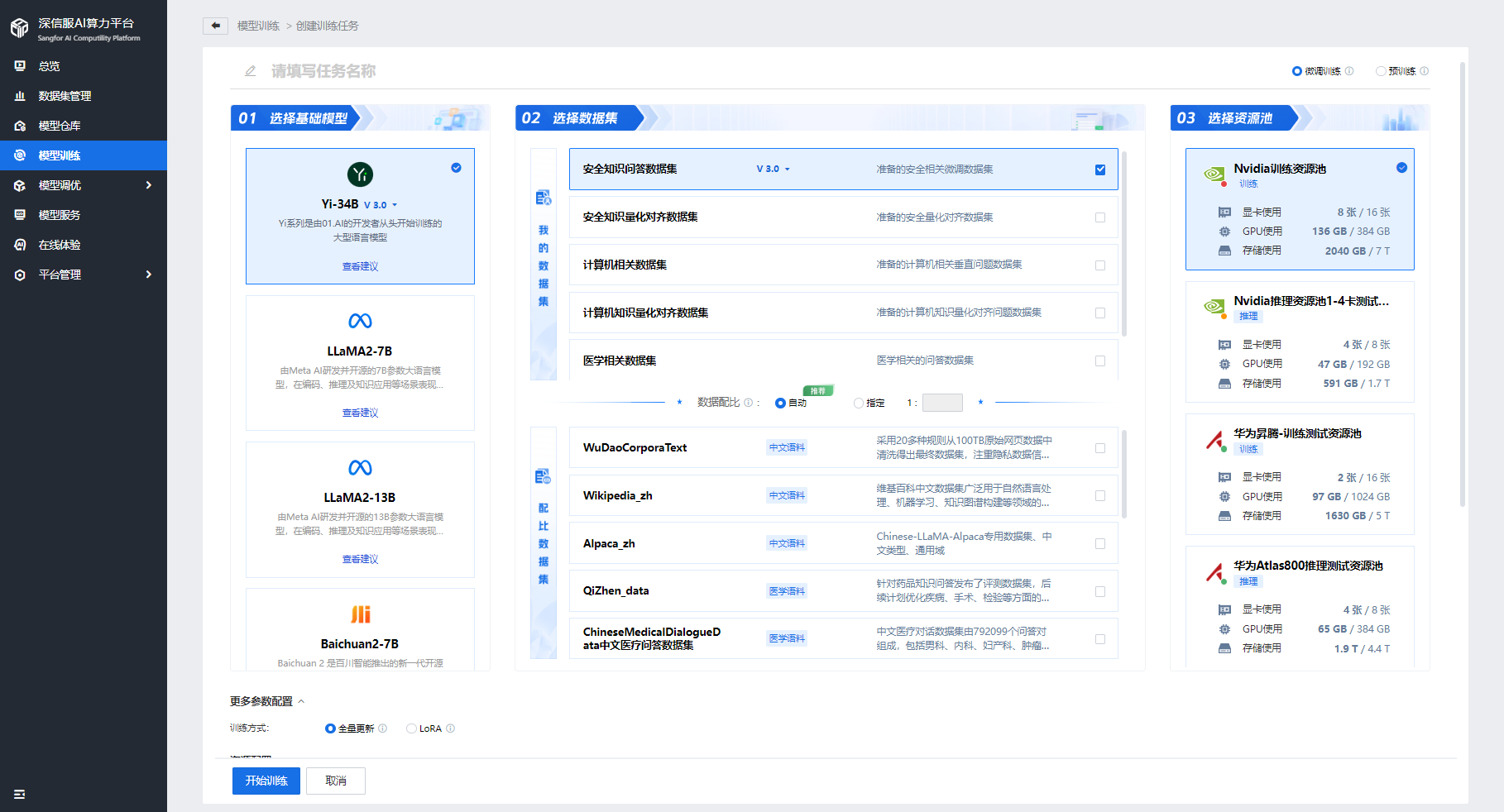This screenshot has height=812, width=1504.
Task: Select the LoRA training method radio
Action: coord(411,728)
